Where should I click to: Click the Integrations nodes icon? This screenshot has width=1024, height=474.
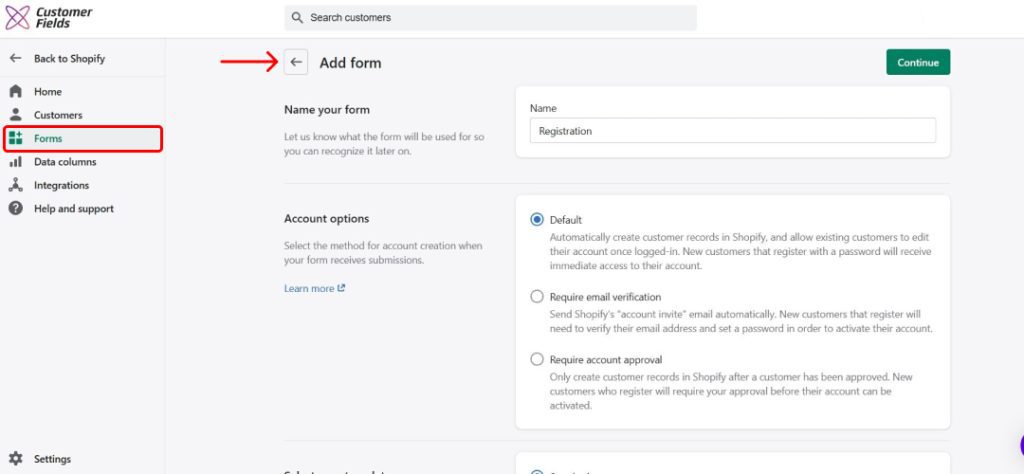(x=16, y=185)
